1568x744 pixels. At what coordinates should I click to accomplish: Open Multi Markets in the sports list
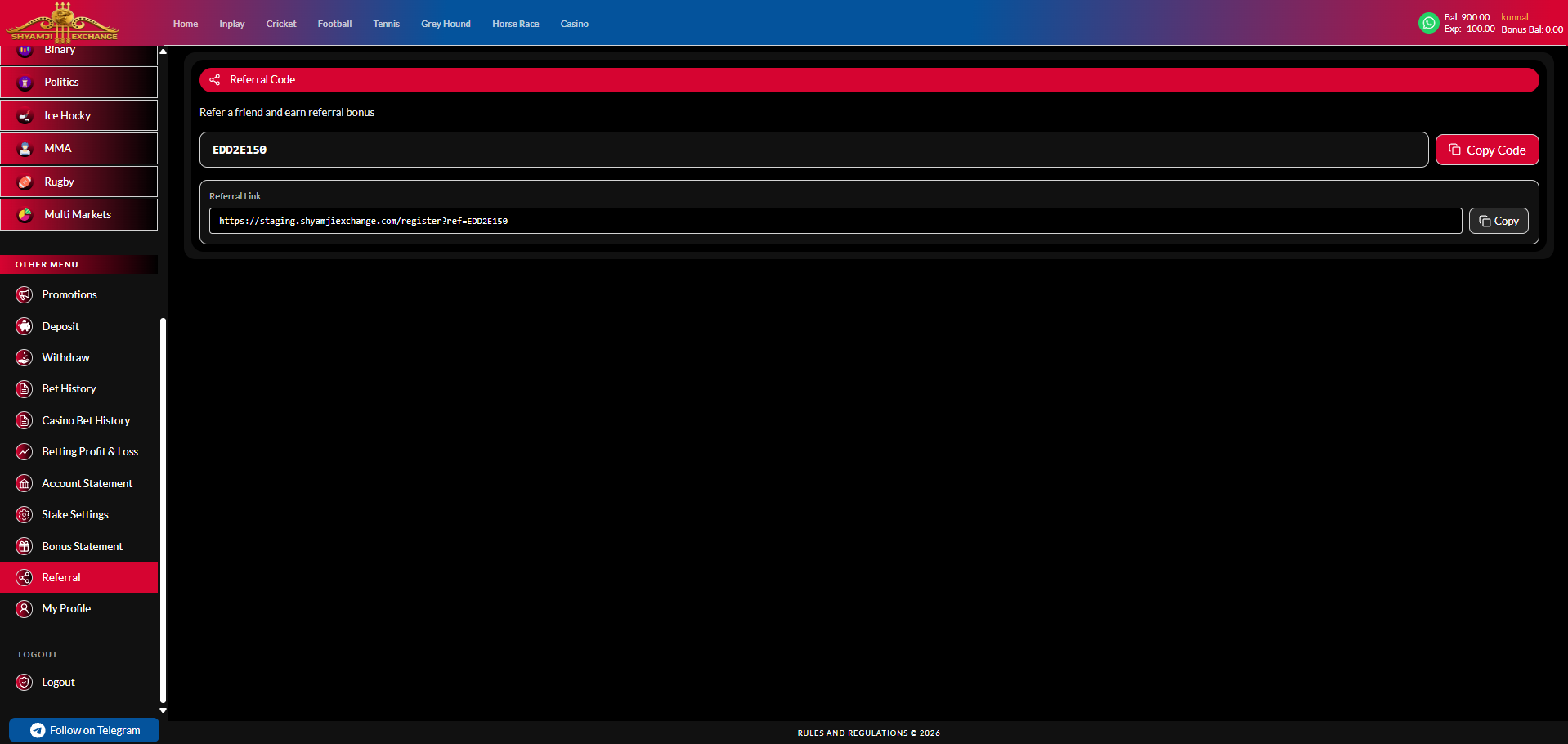click(x=78, y=214)
